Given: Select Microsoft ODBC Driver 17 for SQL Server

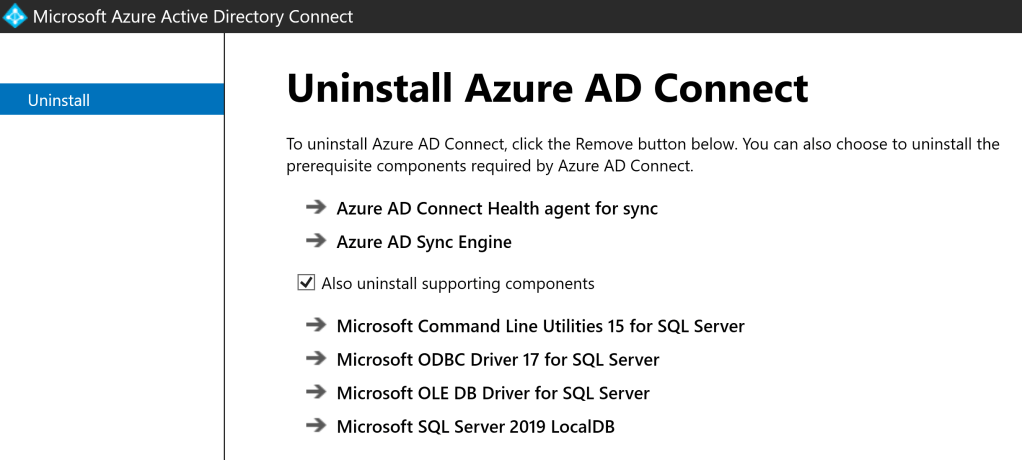Looking at the screenshot, I should [498, 359].
